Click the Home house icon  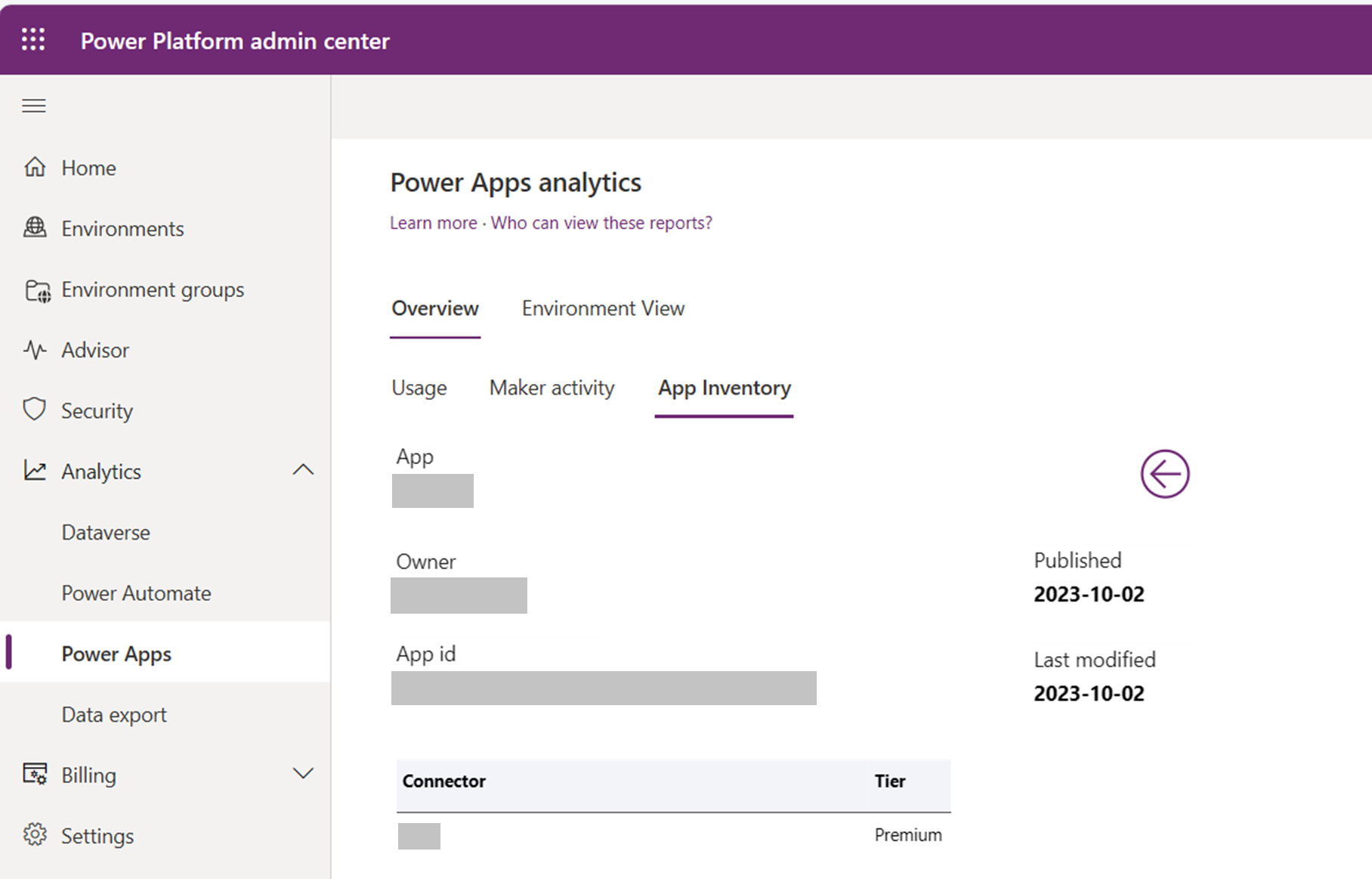tap(35, 167)
